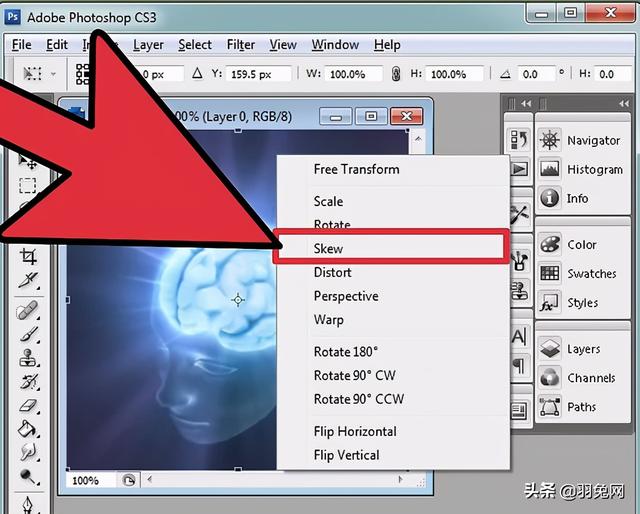Select the Slice tool
Screen dimensions: 640x514
(28, 281)
